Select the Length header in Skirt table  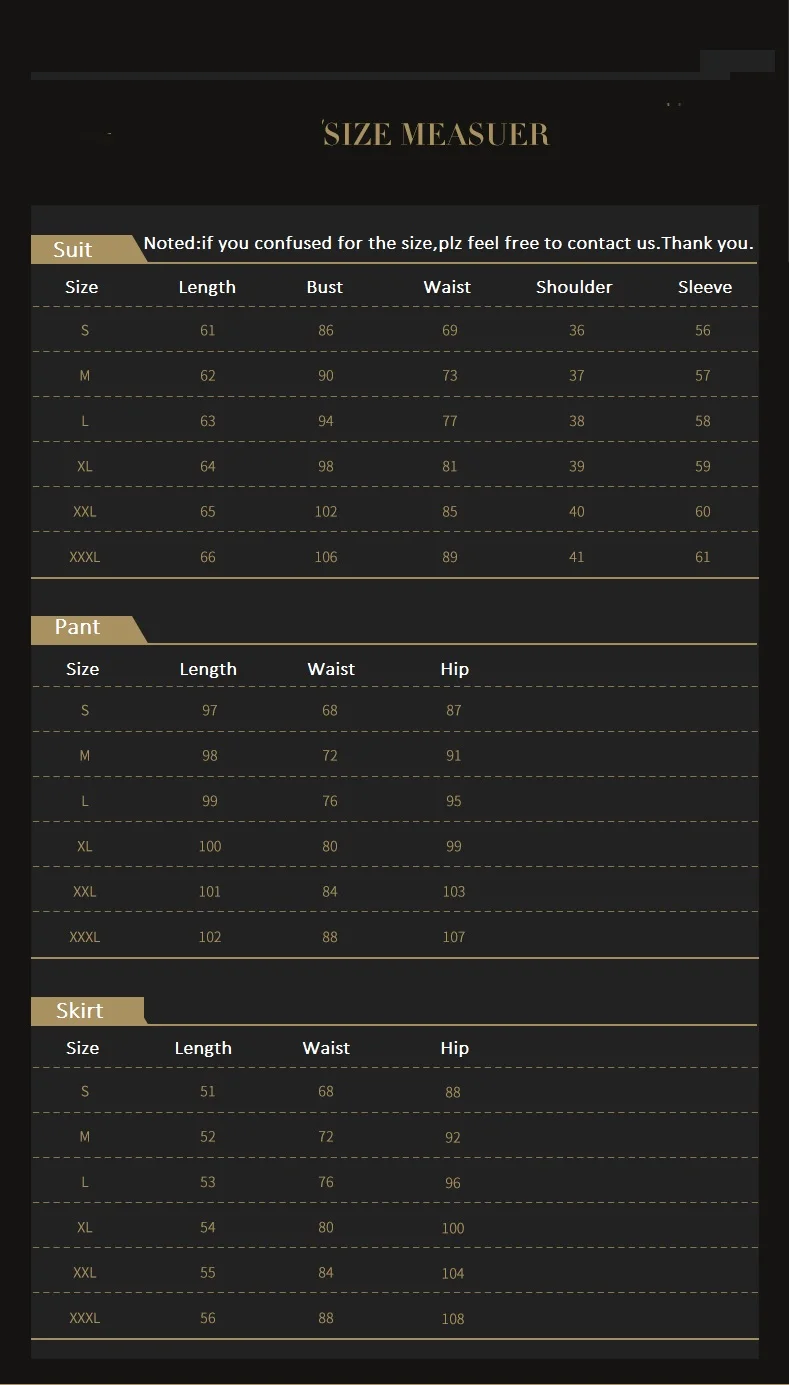[203, 1048]
